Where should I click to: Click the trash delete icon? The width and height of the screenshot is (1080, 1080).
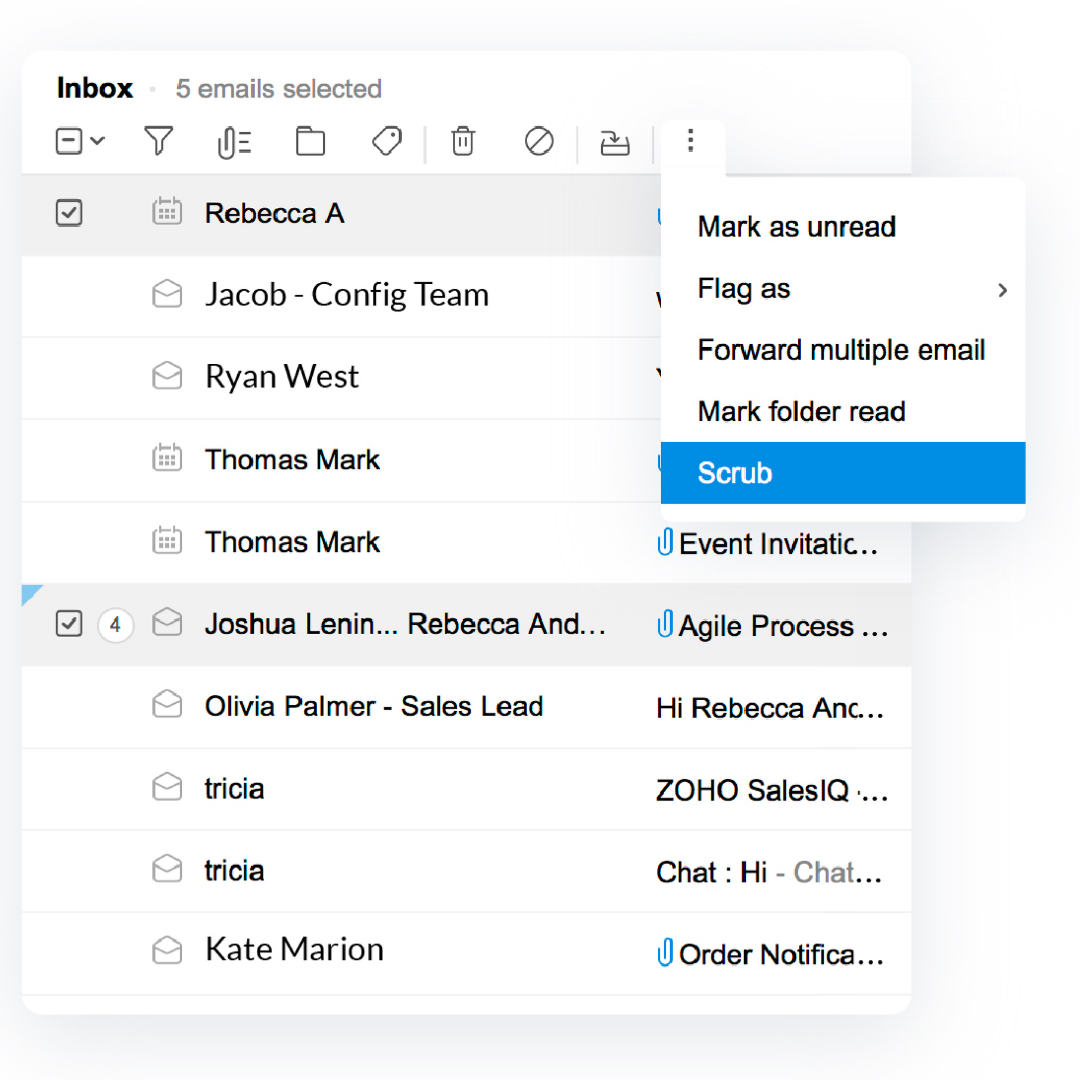(x=463, y=141)
